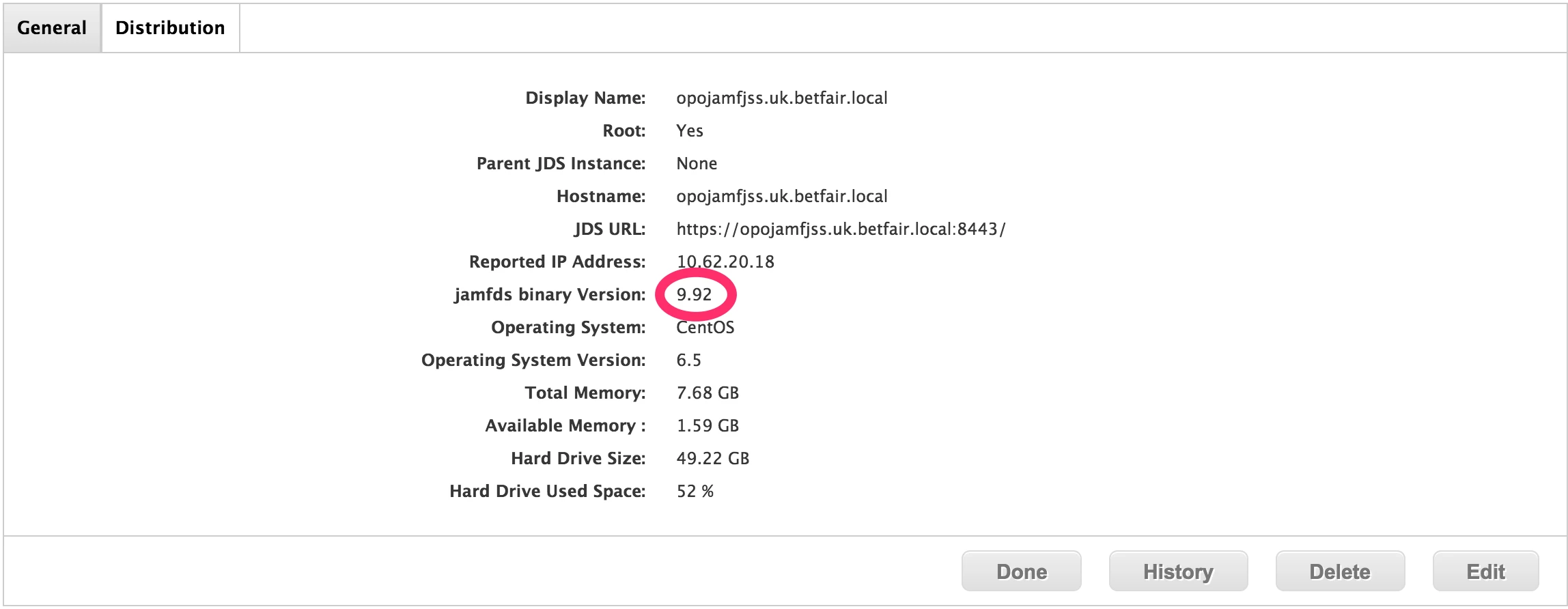Click the Parent JDS Instance value None
1568x609 pixels.
[x=697, y=164]
